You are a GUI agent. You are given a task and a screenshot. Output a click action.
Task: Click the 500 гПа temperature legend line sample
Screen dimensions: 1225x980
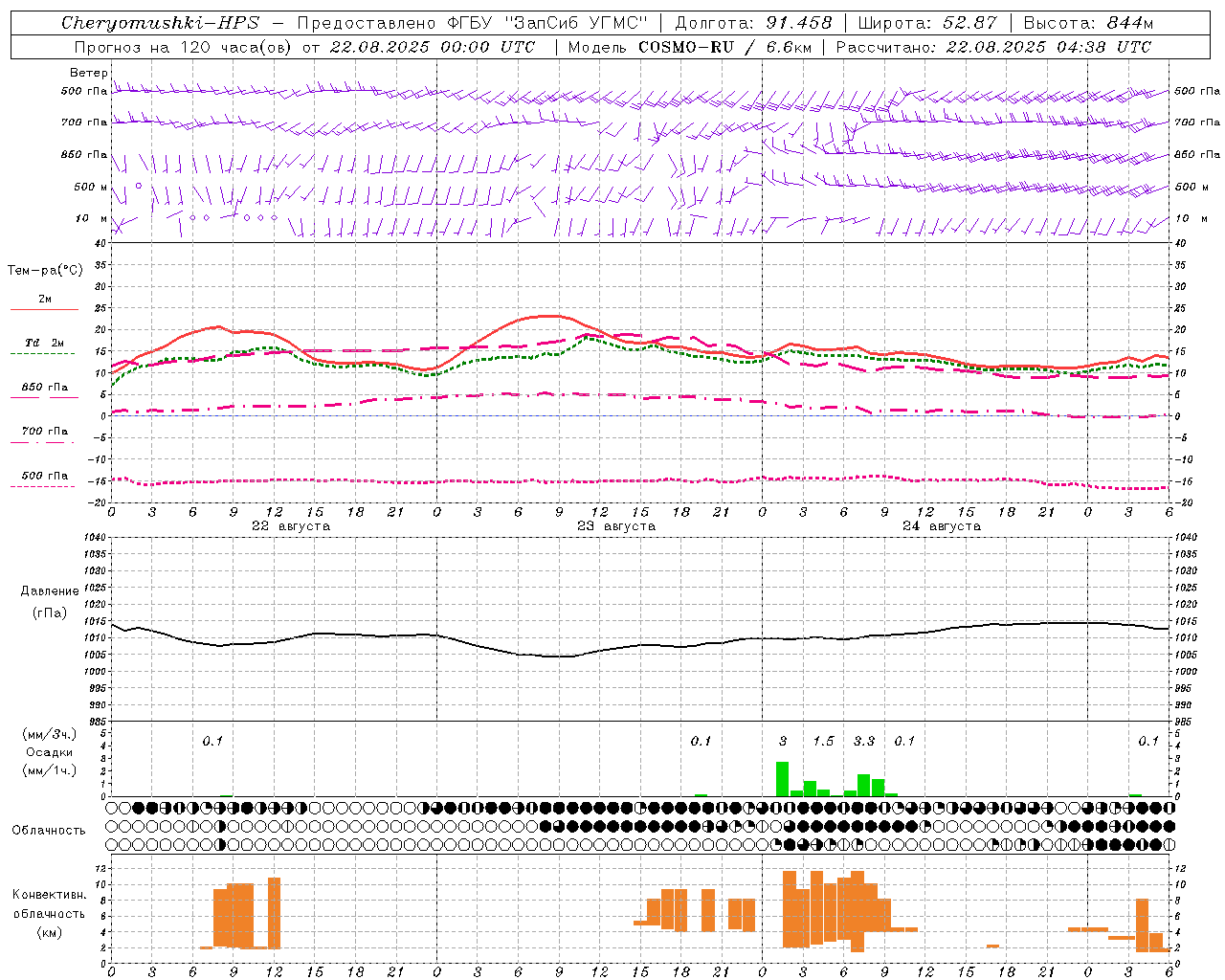pyautogui.click(x=43, y=486)
